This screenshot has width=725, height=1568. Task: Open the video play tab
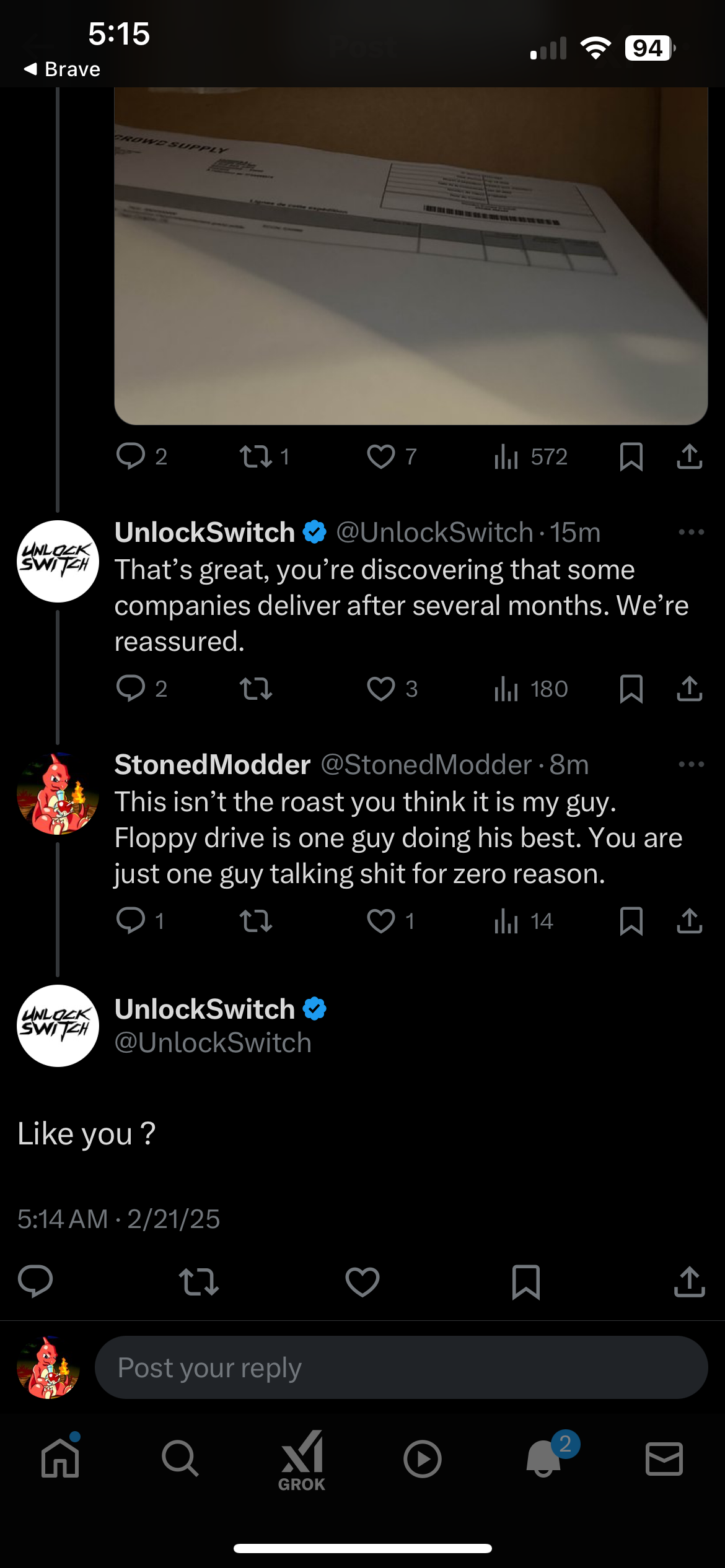pos(423,1459)
